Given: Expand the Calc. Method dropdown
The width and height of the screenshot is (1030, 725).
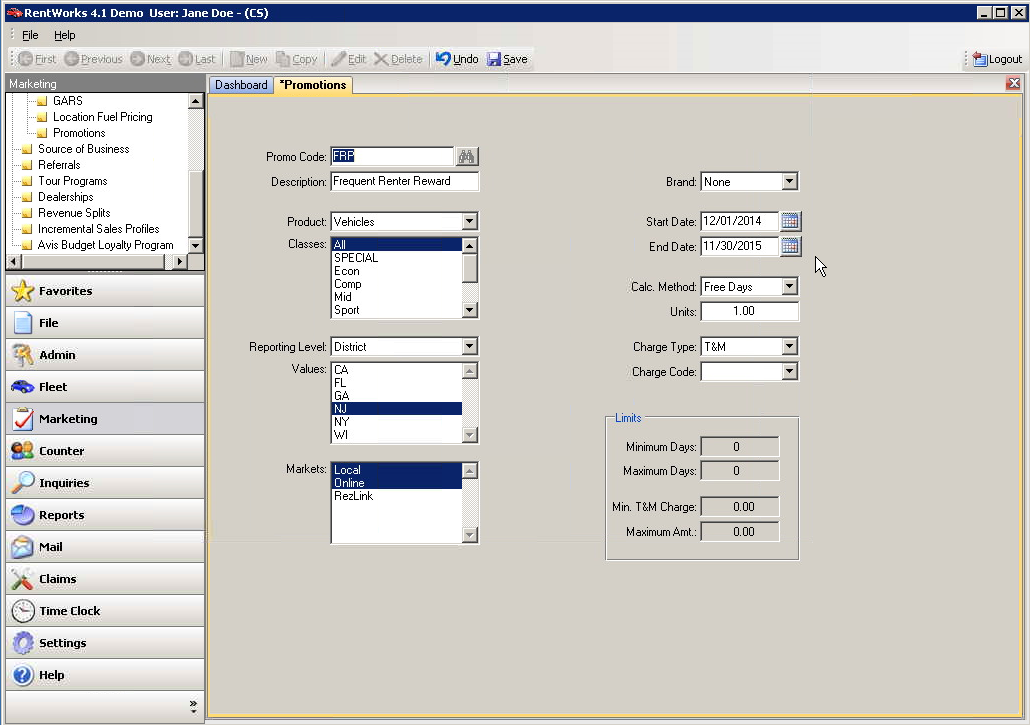Looking at the screenshot, I should [790, 286].
